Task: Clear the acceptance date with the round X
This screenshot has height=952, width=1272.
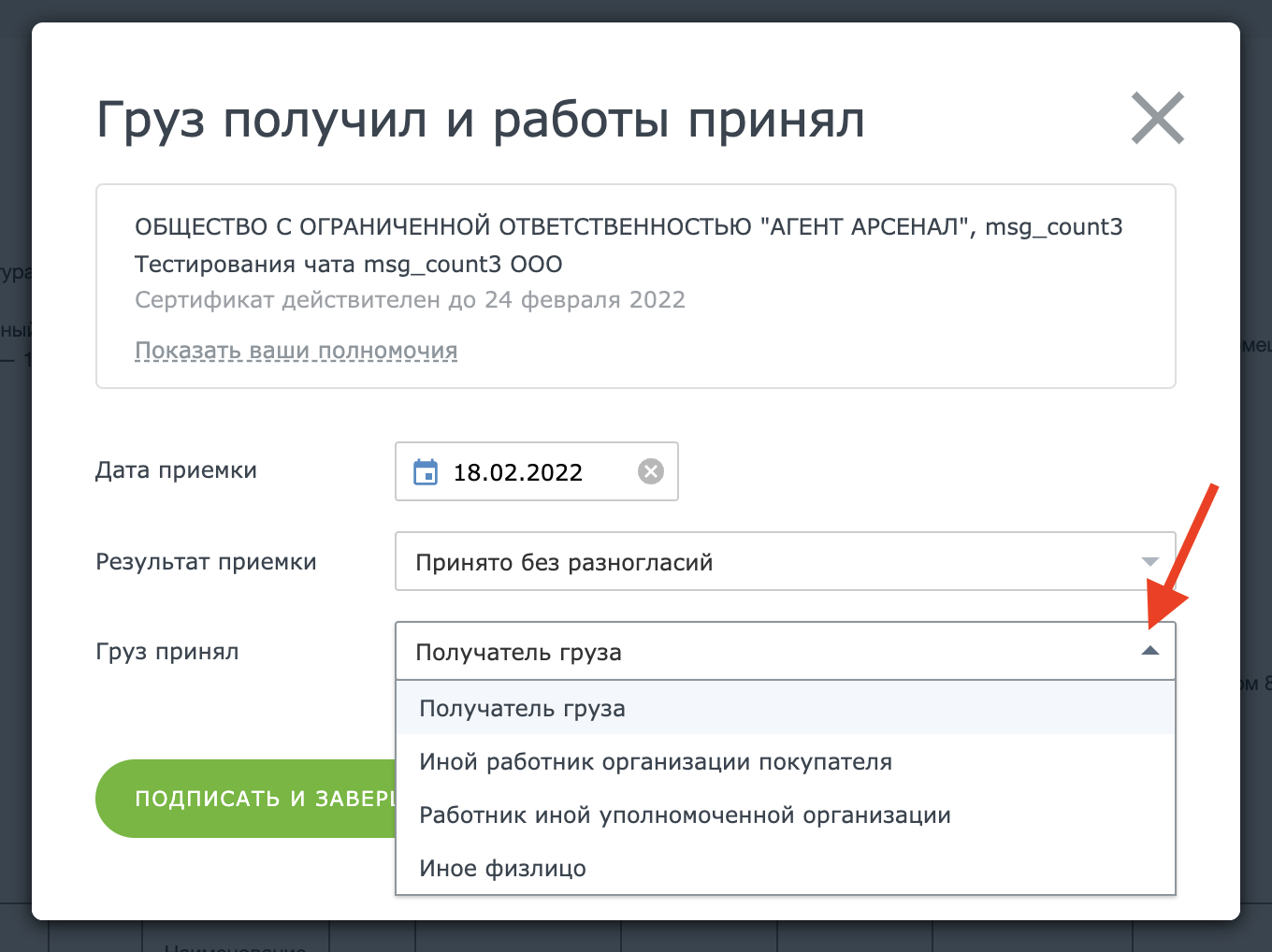Action: (x=651, y=471)
